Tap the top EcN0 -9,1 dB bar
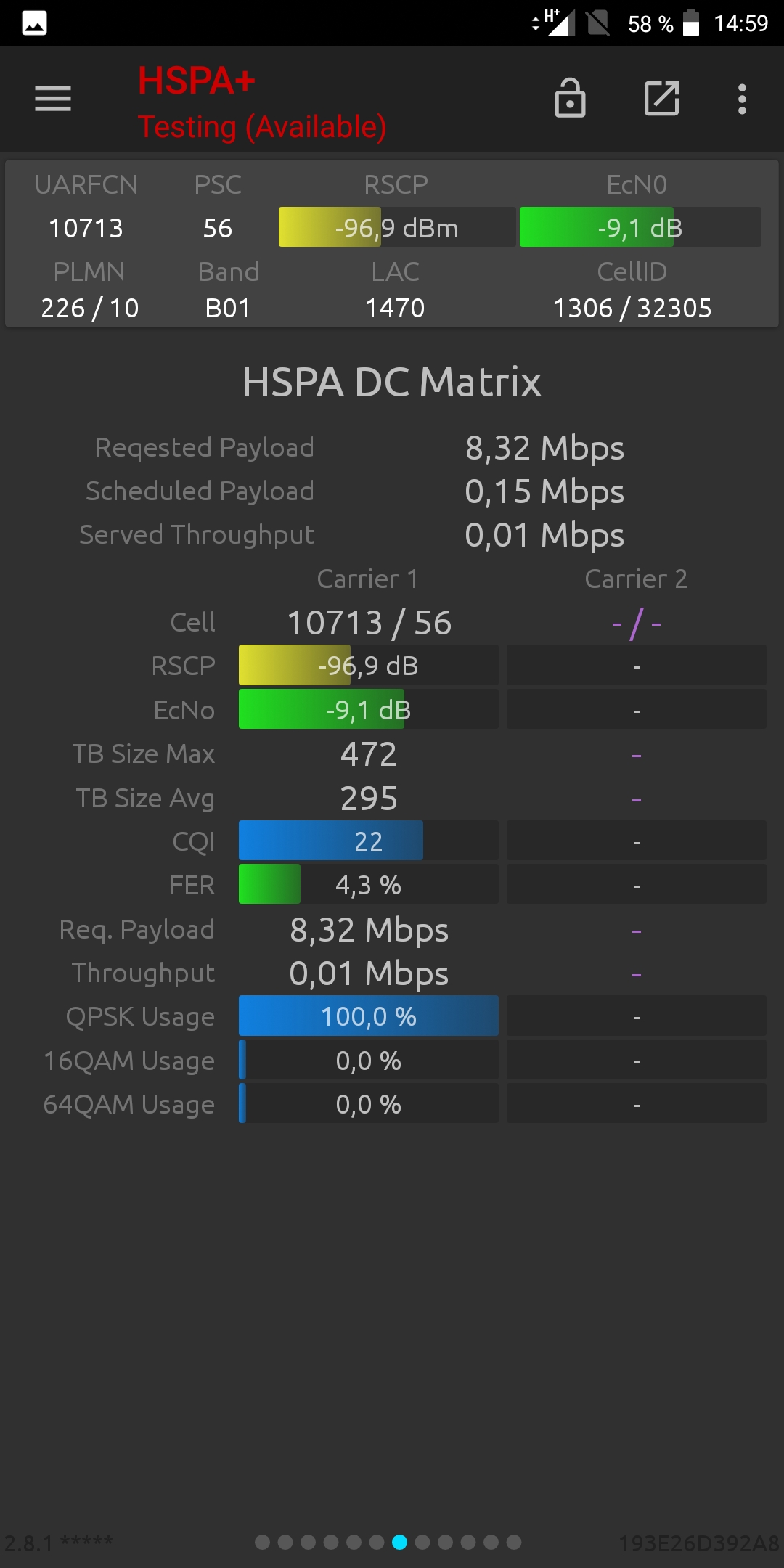The height and width of the screenshot is (1568, 784). (640, 227)
